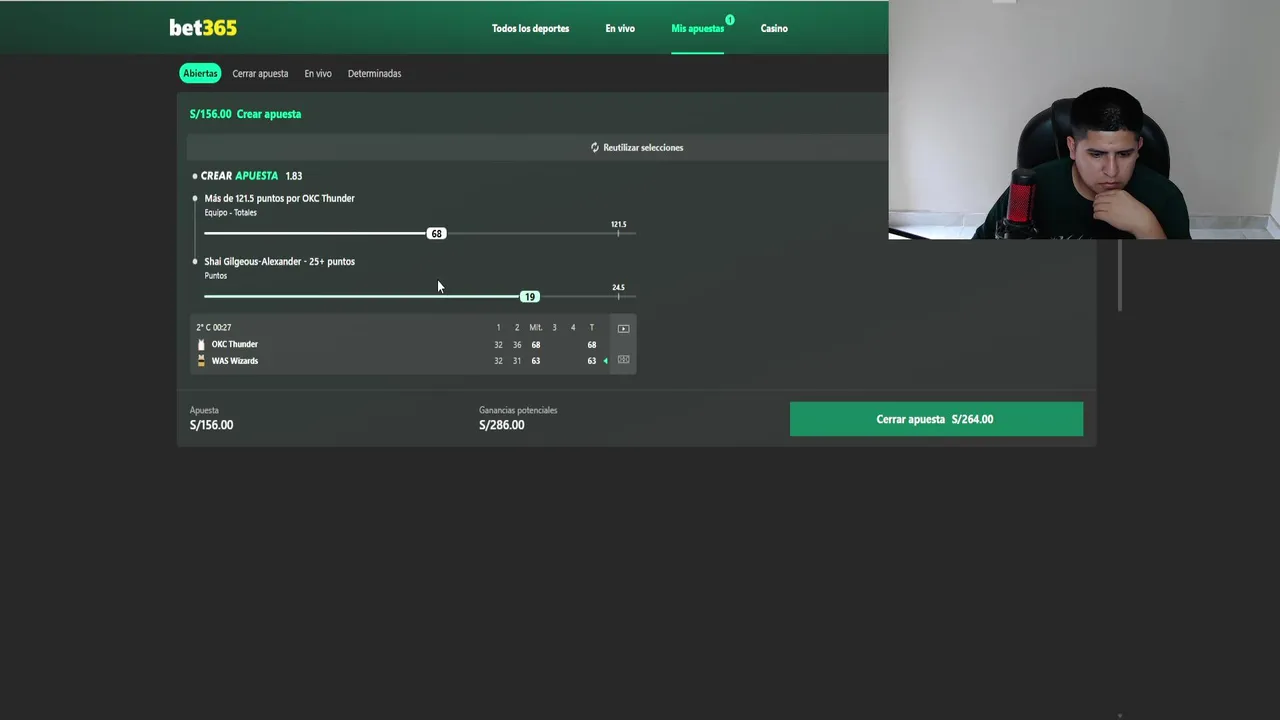Viewport: 1280px width, 720px height.
Task: Select the Abiertas tab
Action: click(x=200, y=73)
